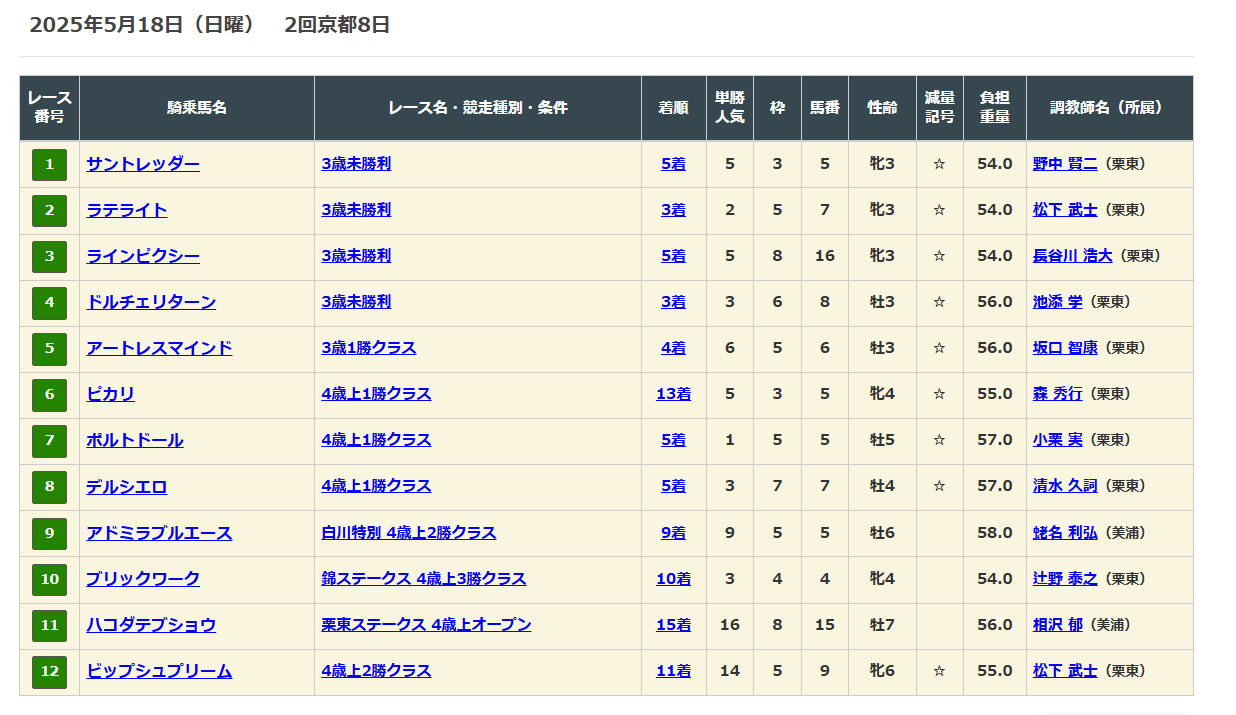This screenshot has width=1236, height=715.
Task: Open trainer link 野中 賢二
Action: 1064,164
